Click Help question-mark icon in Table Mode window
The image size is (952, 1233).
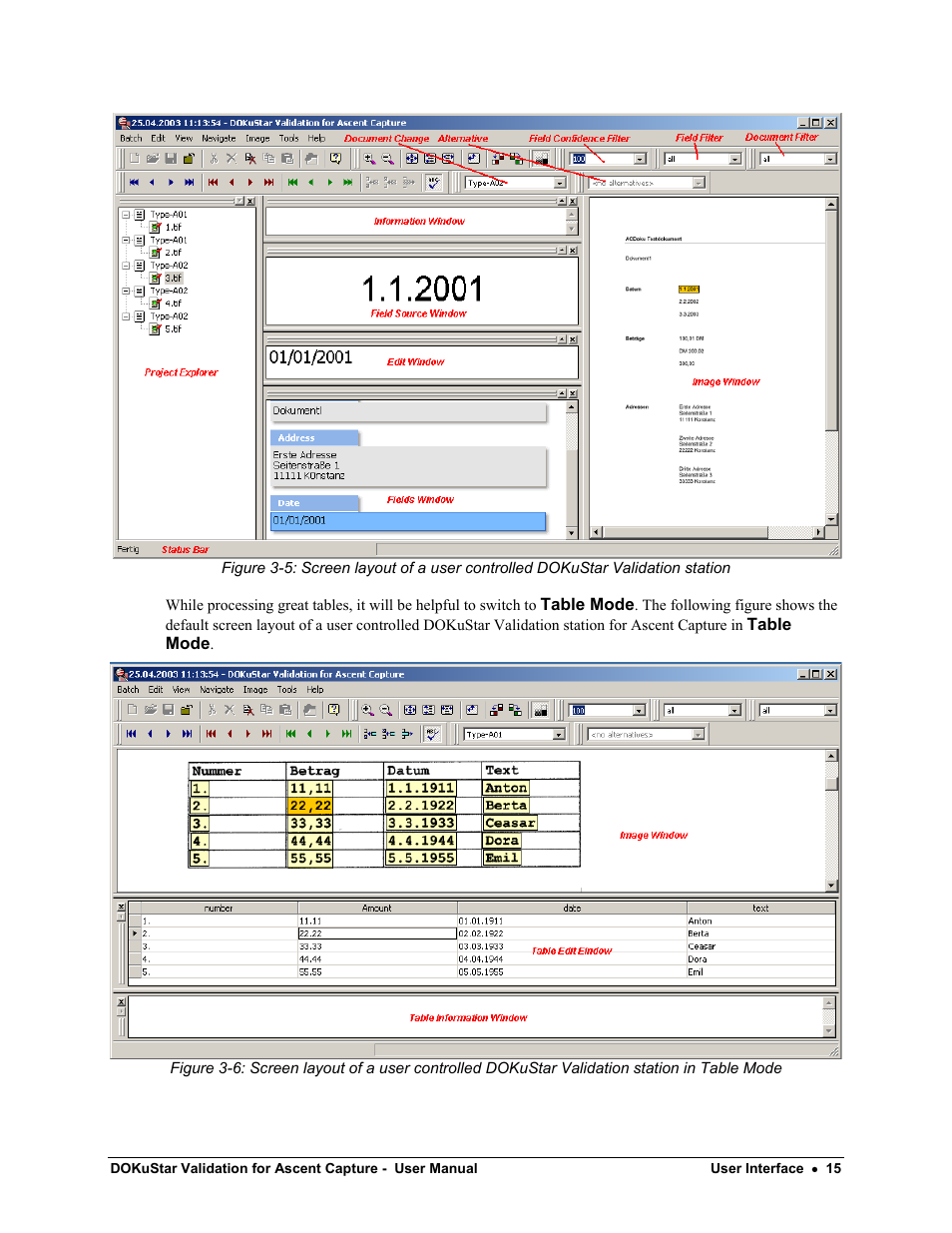tap(333, 710)
